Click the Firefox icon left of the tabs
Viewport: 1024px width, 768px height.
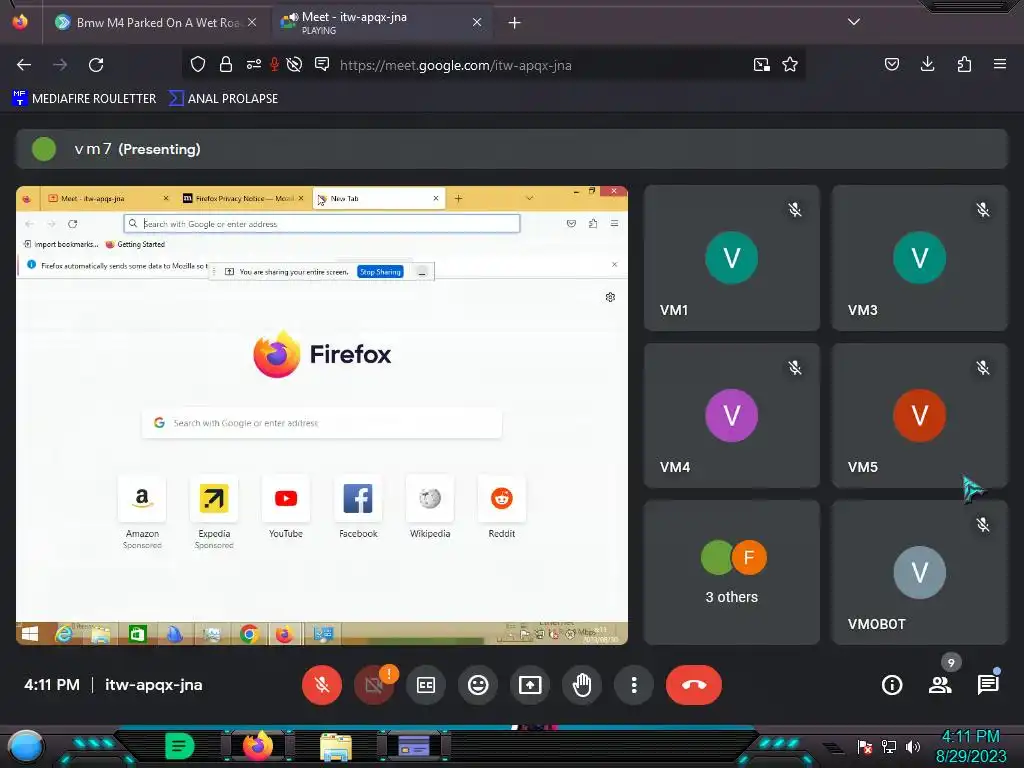click(x=20, y=22)
